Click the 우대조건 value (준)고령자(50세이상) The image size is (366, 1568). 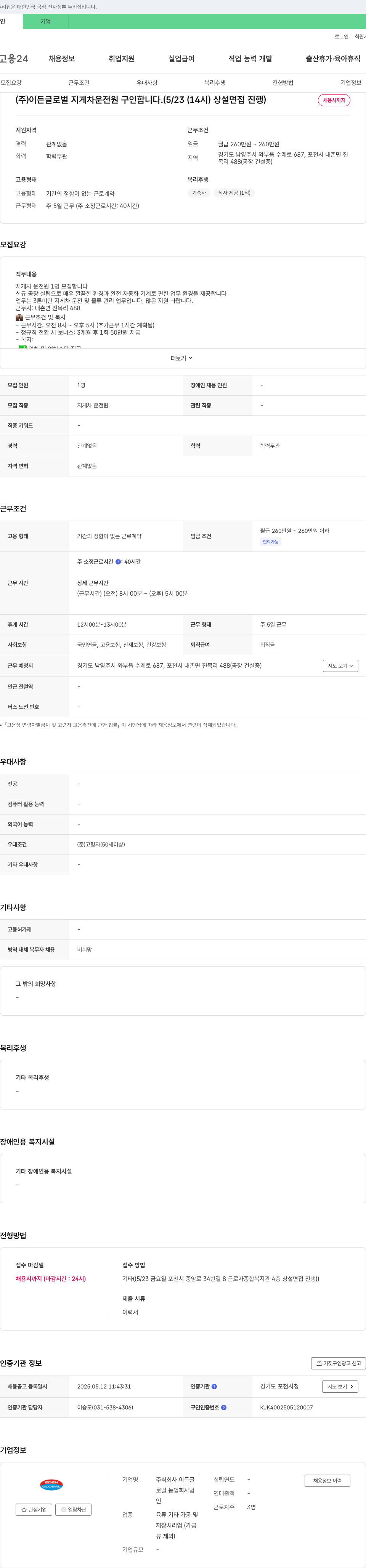click(101, 844)
